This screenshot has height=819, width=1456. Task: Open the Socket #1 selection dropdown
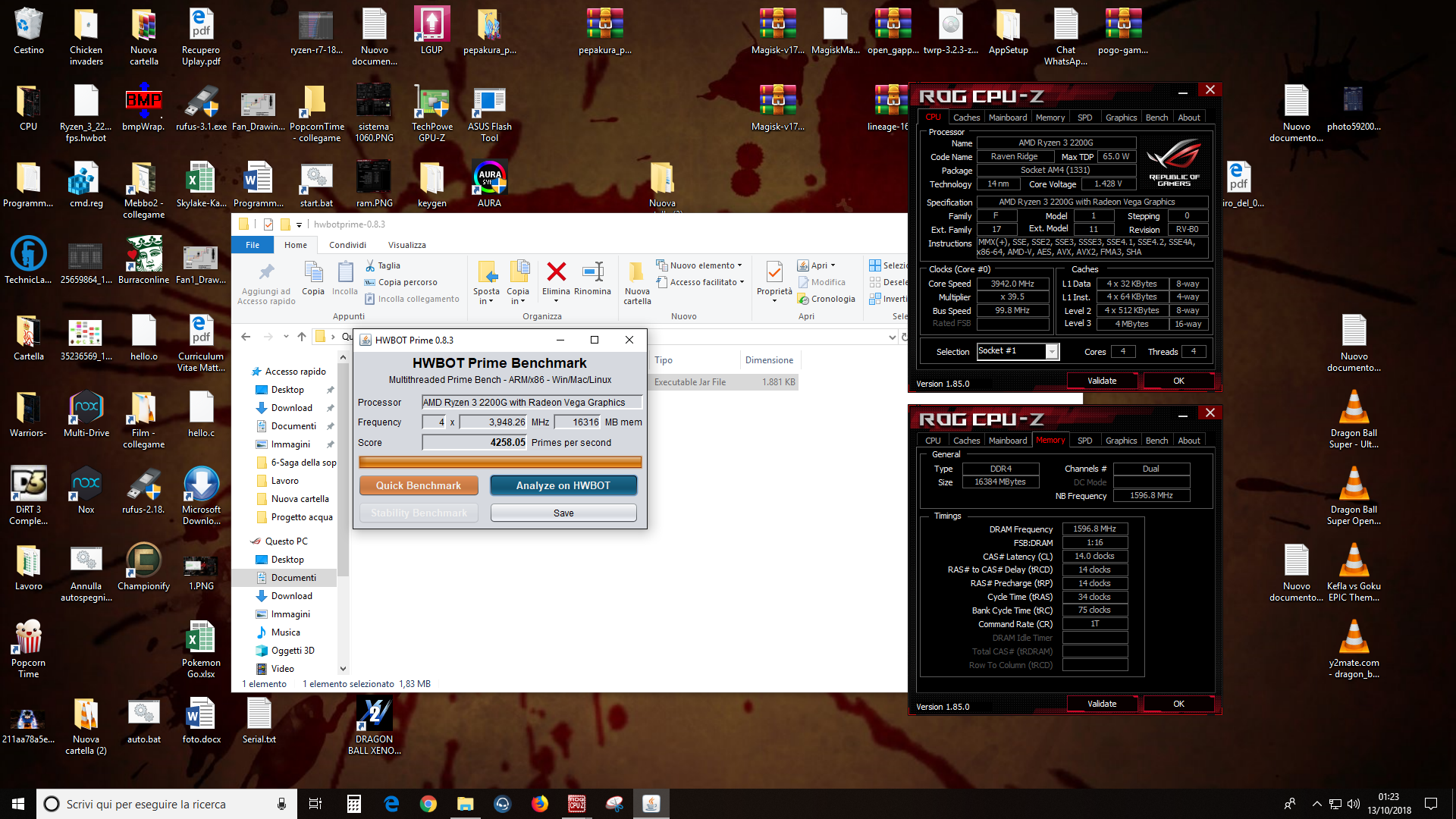tap(1051, 351)
